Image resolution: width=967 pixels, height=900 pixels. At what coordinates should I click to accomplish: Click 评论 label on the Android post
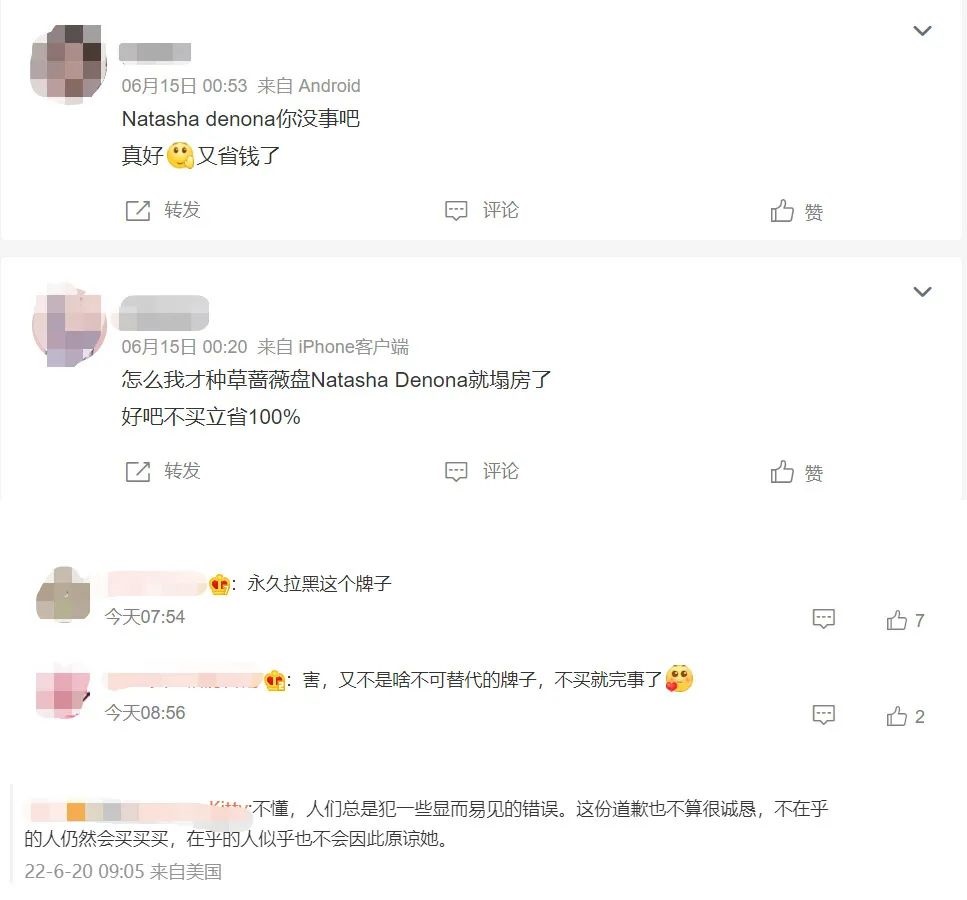[x=500, y=210]
